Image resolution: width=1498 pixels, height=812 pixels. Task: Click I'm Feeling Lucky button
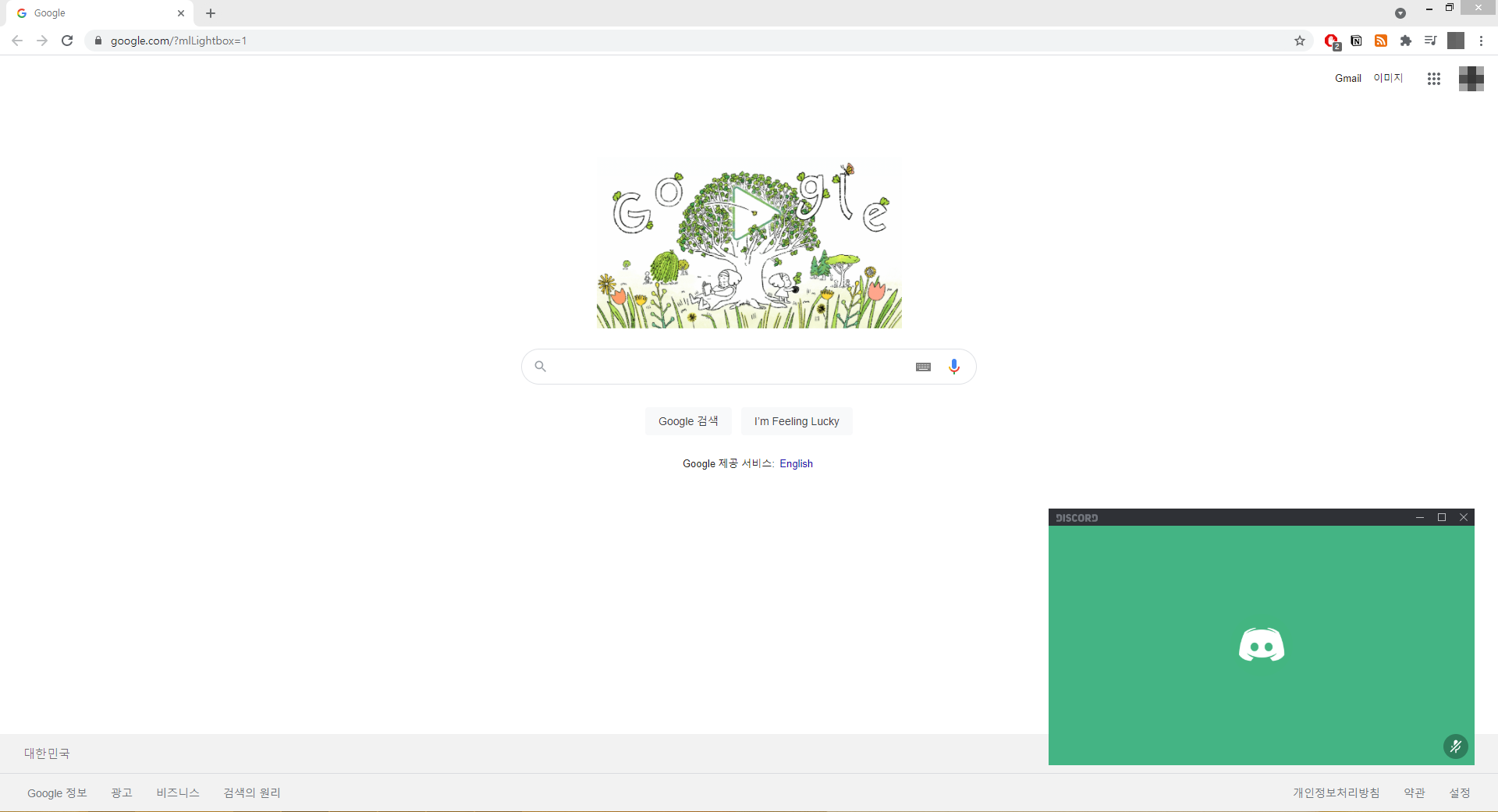pyautogui.click(x=797, y=421)
